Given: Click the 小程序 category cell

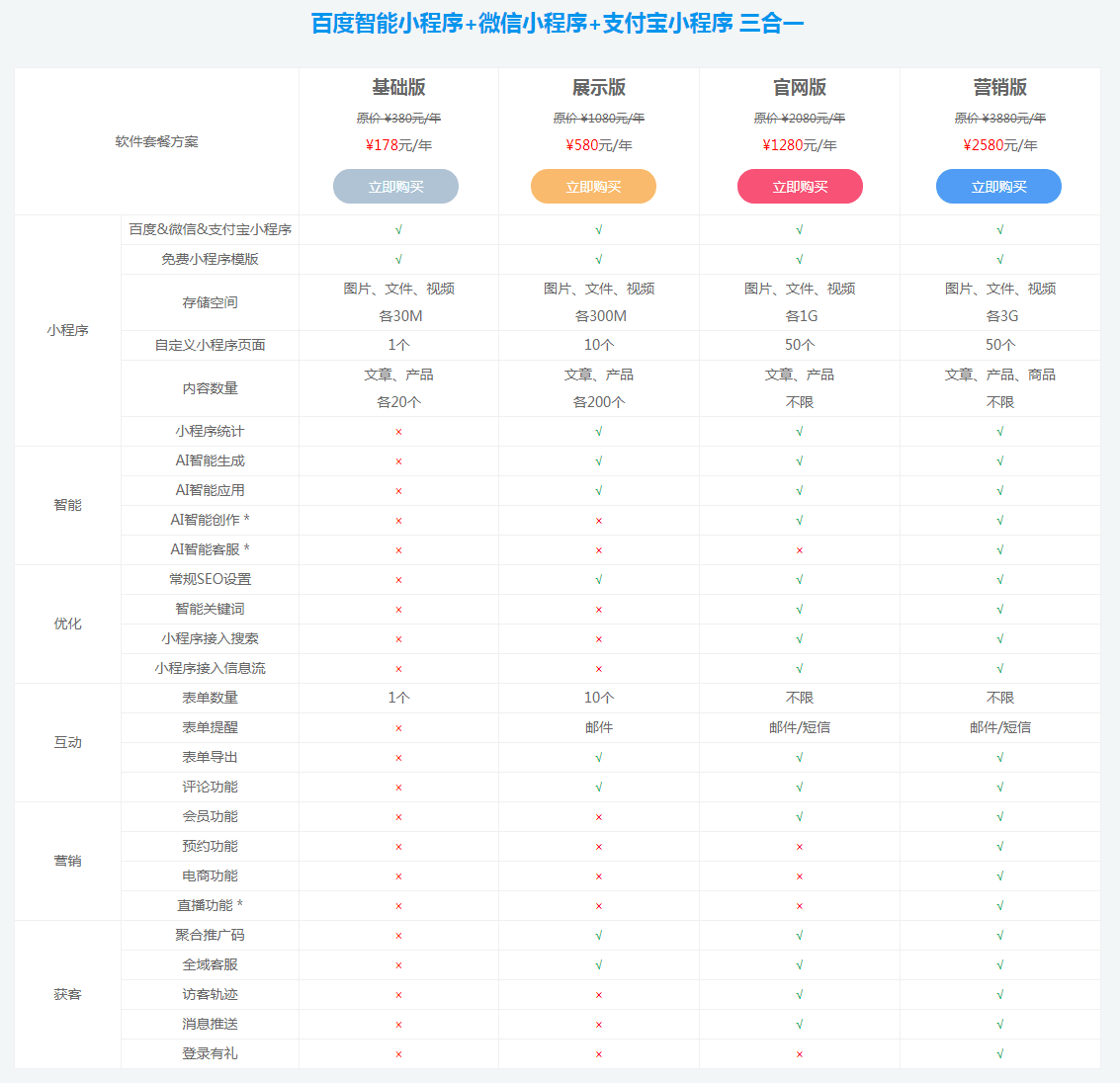Looking at the screenshot, I should click(x=68, y=331).
